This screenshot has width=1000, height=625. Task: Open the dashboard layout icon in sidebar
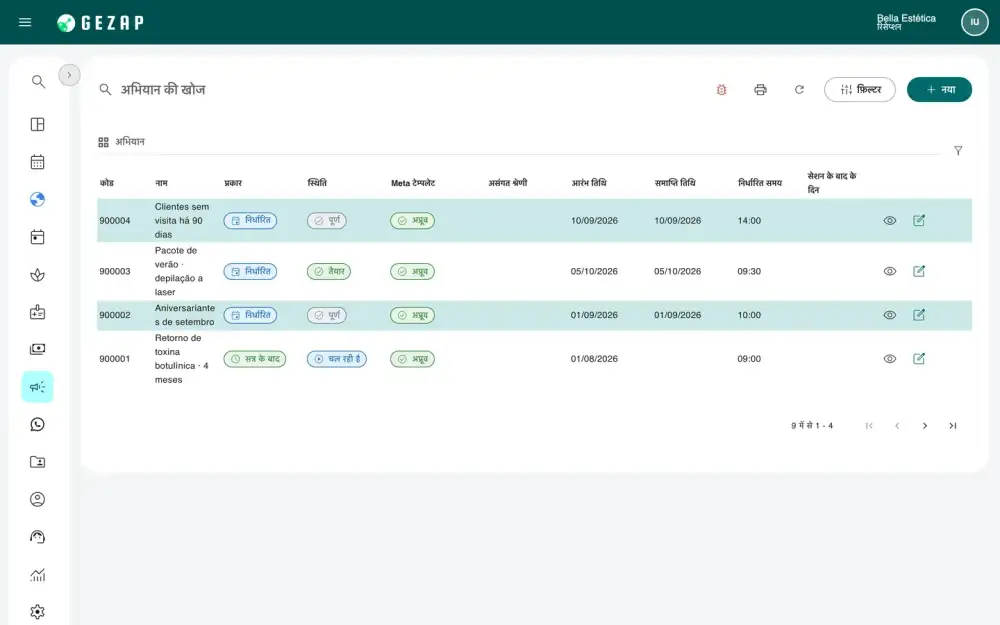click(x=38, y=124)
